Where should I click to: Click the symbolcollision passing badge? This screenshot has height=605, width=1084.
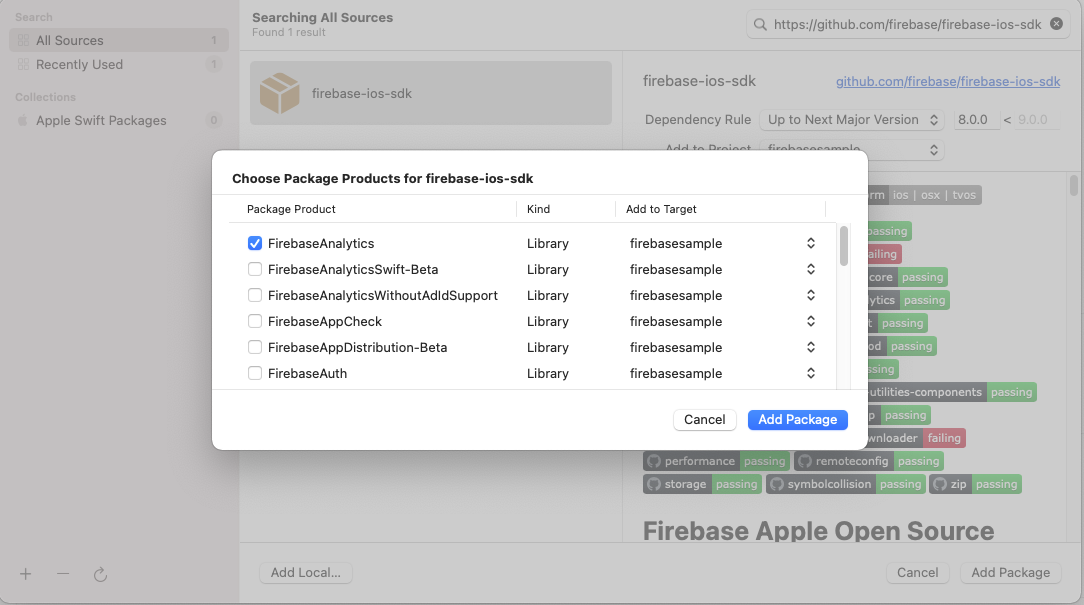(845, 484)
